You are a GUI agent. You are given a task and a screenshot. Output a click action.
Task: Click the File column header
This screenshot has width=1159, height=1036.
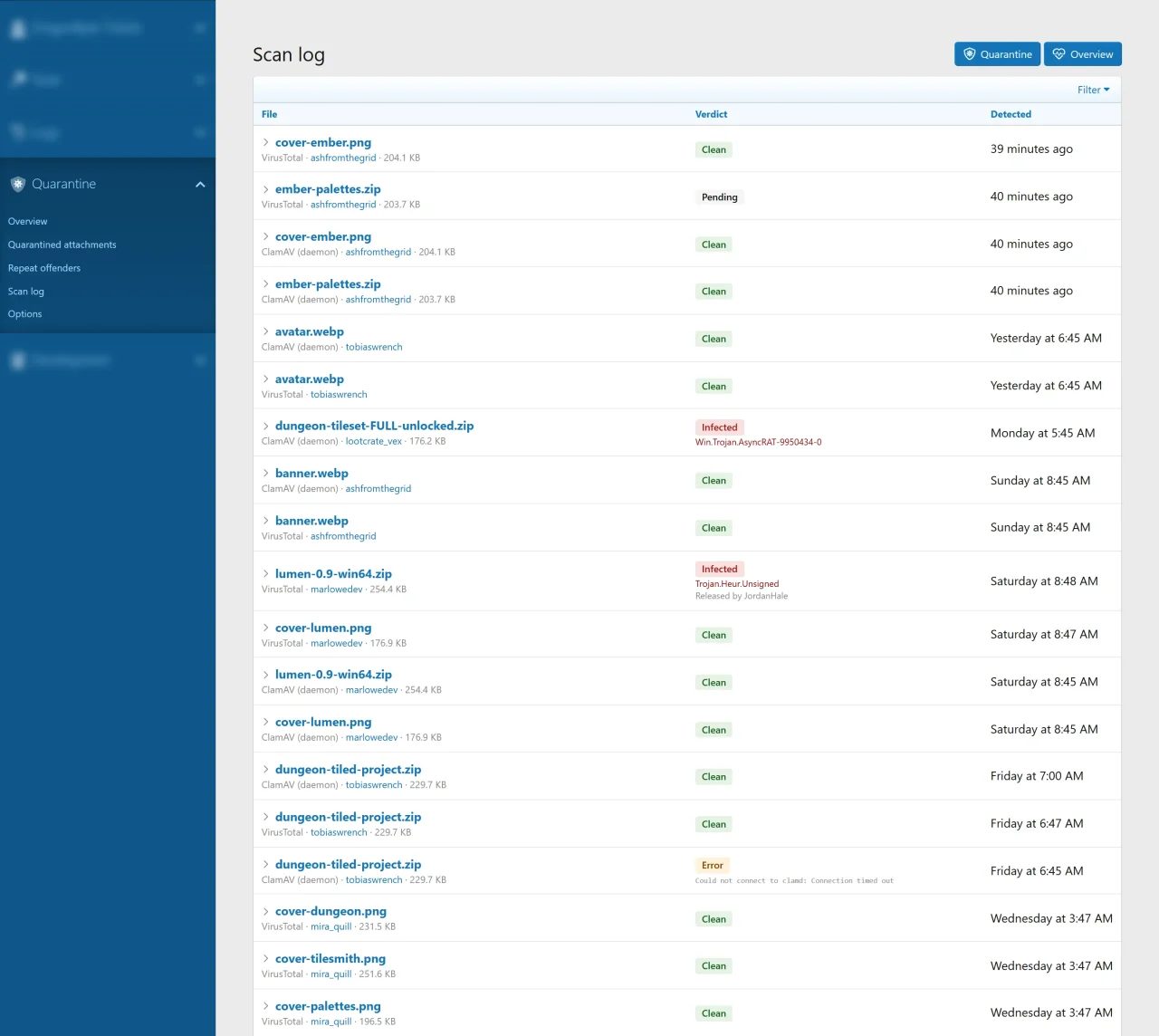coord(270,114)
